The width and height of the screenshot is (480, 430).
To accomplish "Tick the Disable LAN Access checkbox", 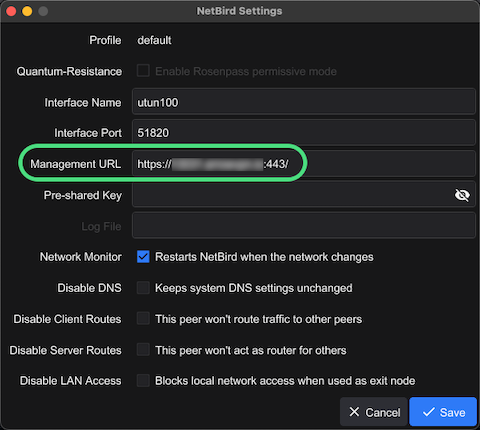I will tap(143, 381).
